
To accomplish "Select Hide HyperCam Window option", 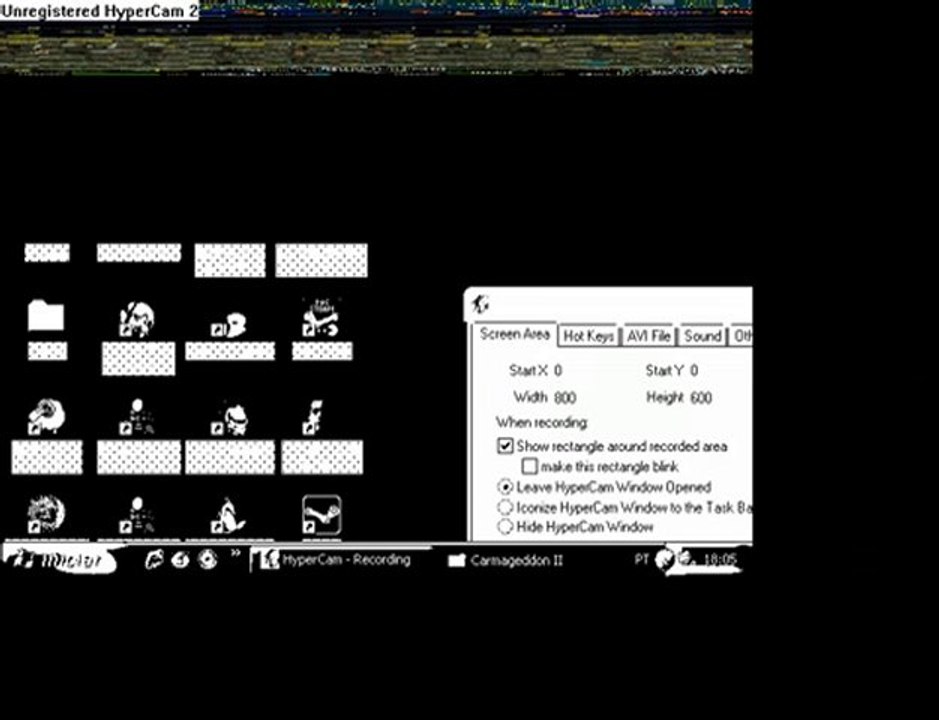I will click(505, 527).
